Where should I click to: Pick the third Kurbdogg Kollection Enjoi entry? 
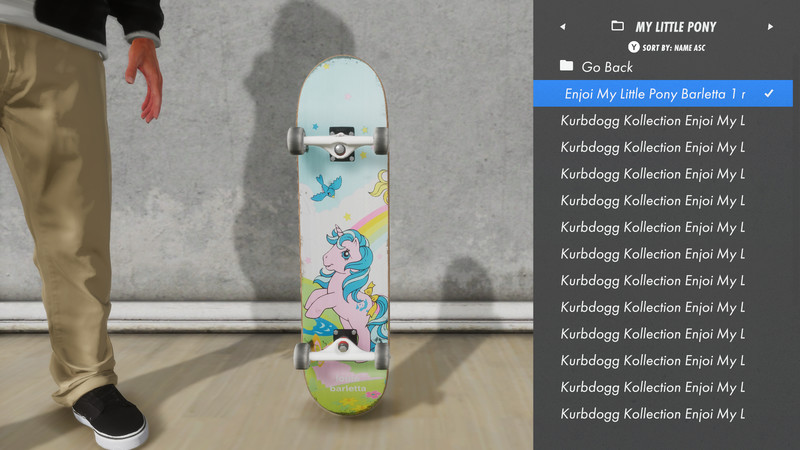click(x=663, y=173)
